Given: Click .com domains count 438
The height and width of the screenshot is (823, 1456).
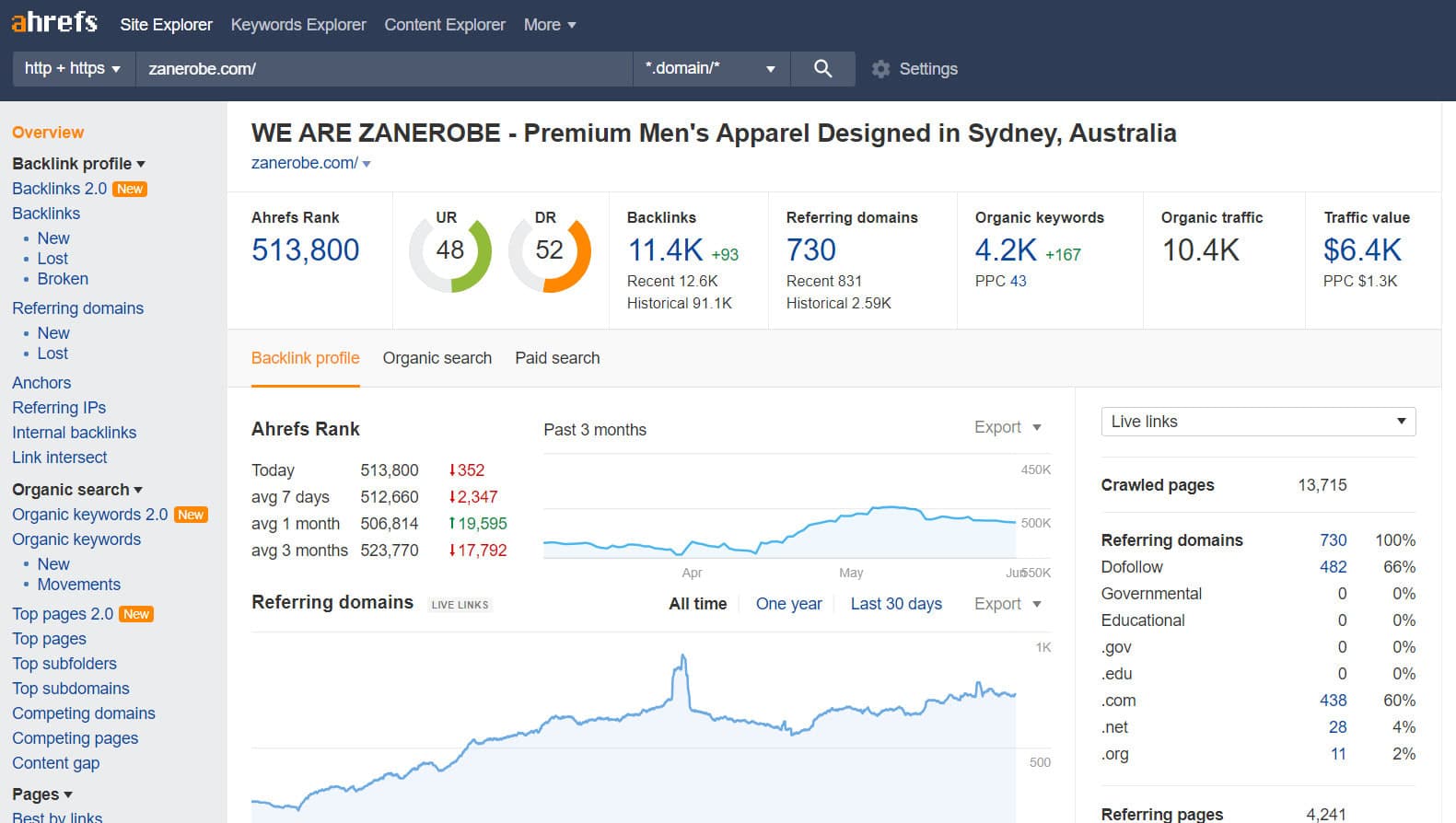Looking at the screenshot, I should (1334, 701).
